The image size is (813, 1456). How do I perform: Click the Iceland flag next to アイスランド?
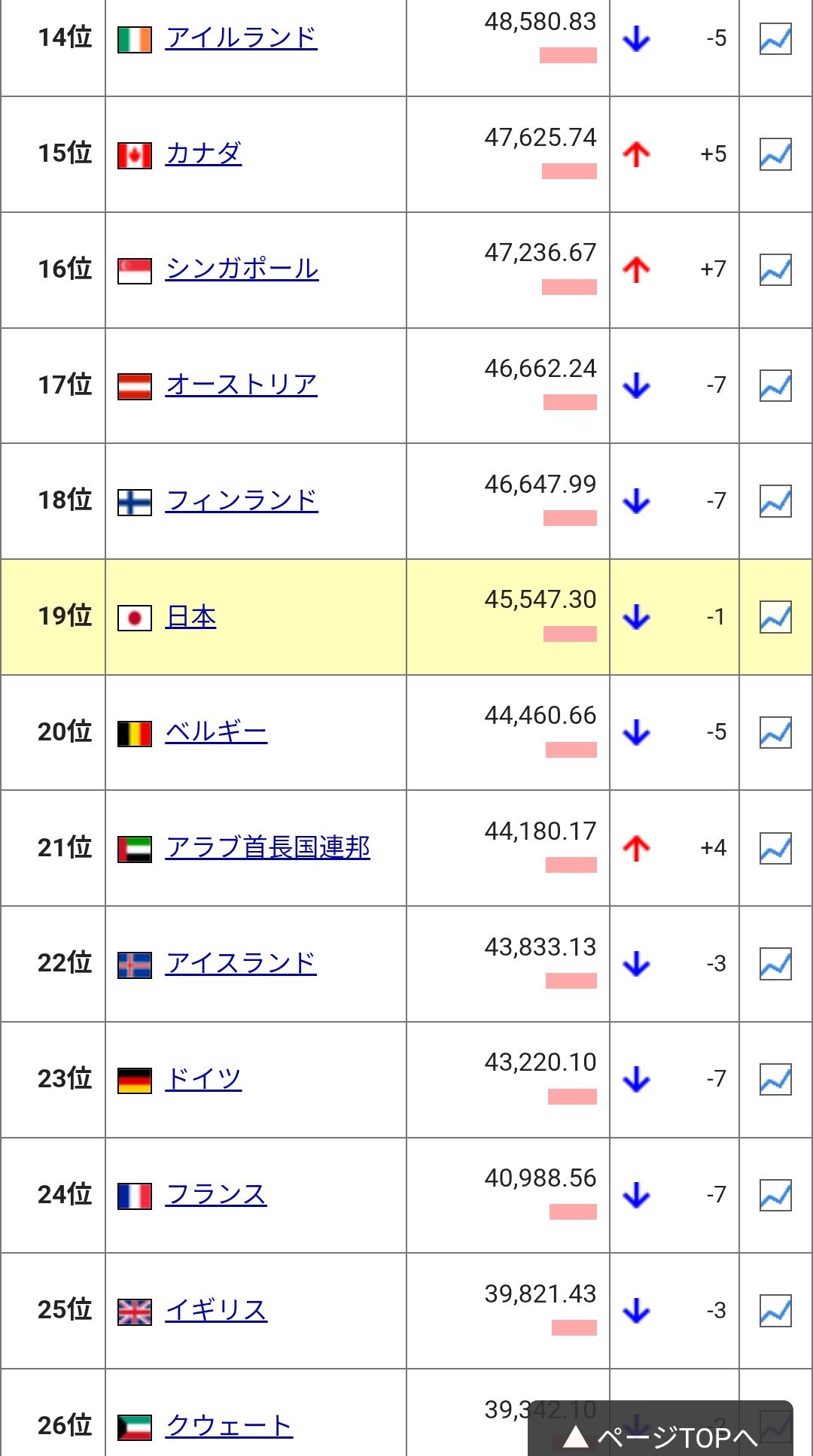tap(135, 965)
